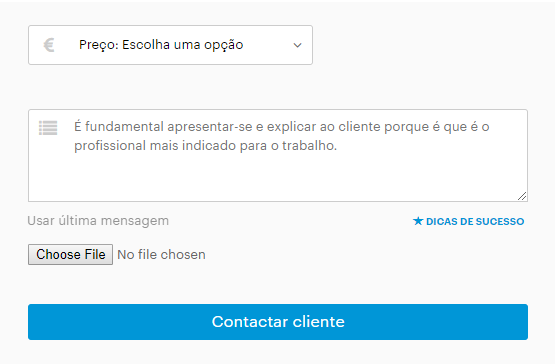Click the textarea resize grip icon
555x364 pixels.
click(x=522, y=196)
